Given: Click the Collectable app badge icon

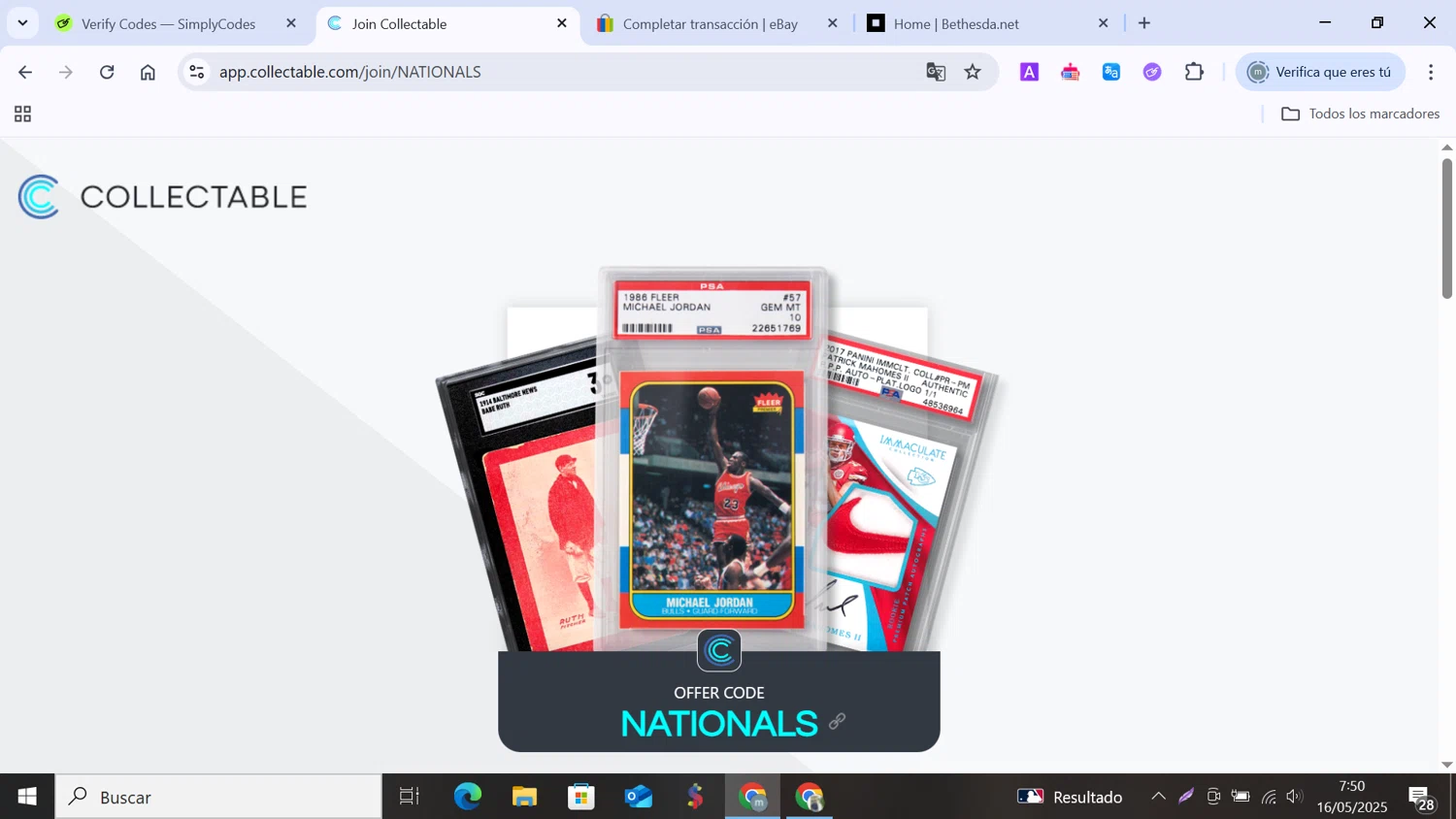Looking at the screenshot, I should click(x=719, y=650).
